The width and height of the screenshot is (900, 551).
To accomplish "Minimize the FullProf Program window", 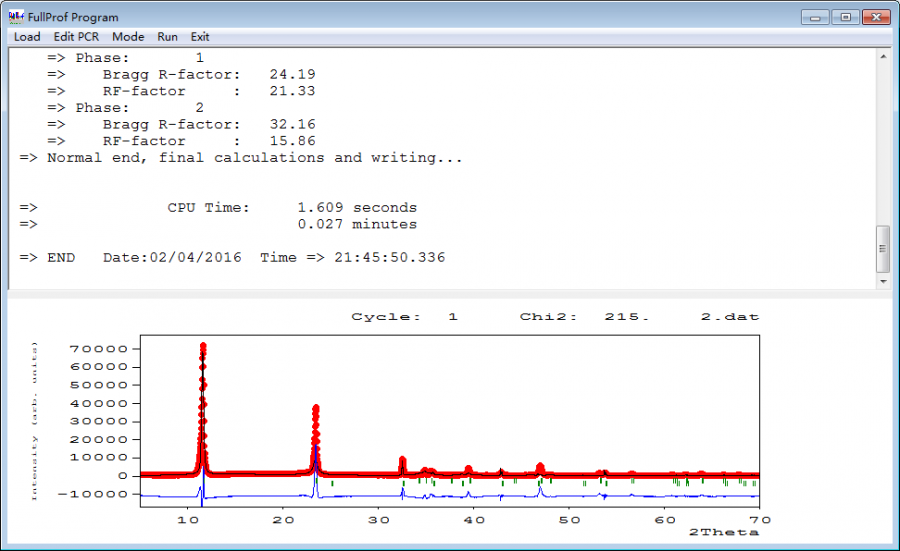I will [815, 17].
